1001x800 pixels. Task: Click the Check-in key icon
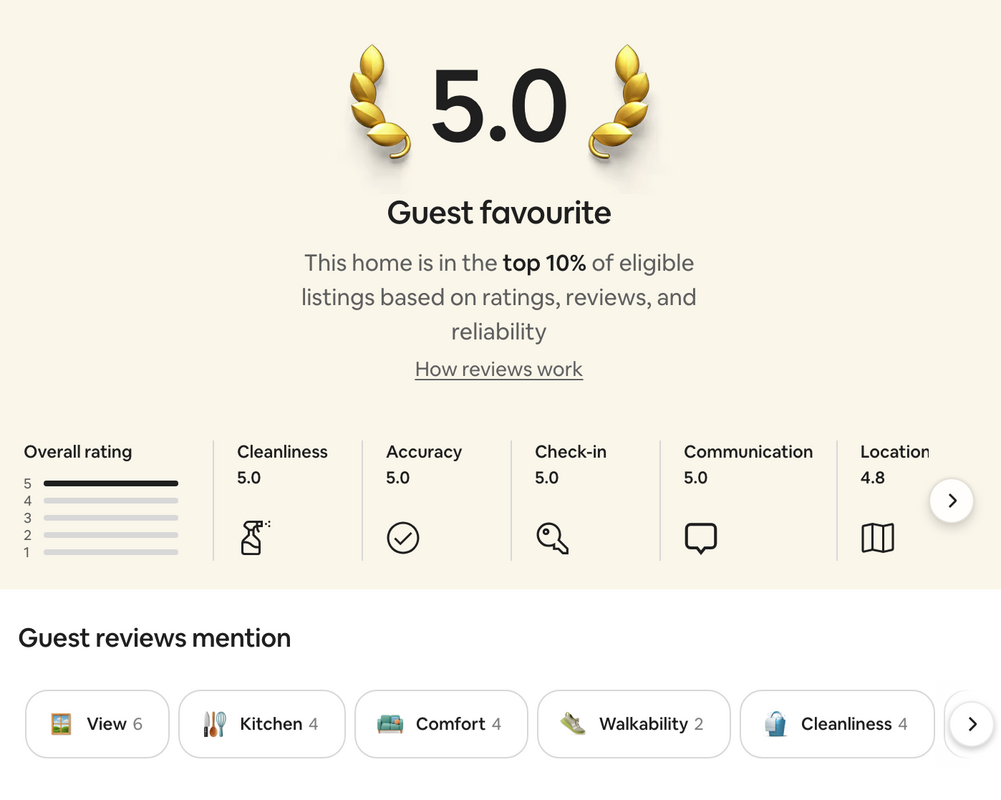click(x=552, y=538)
